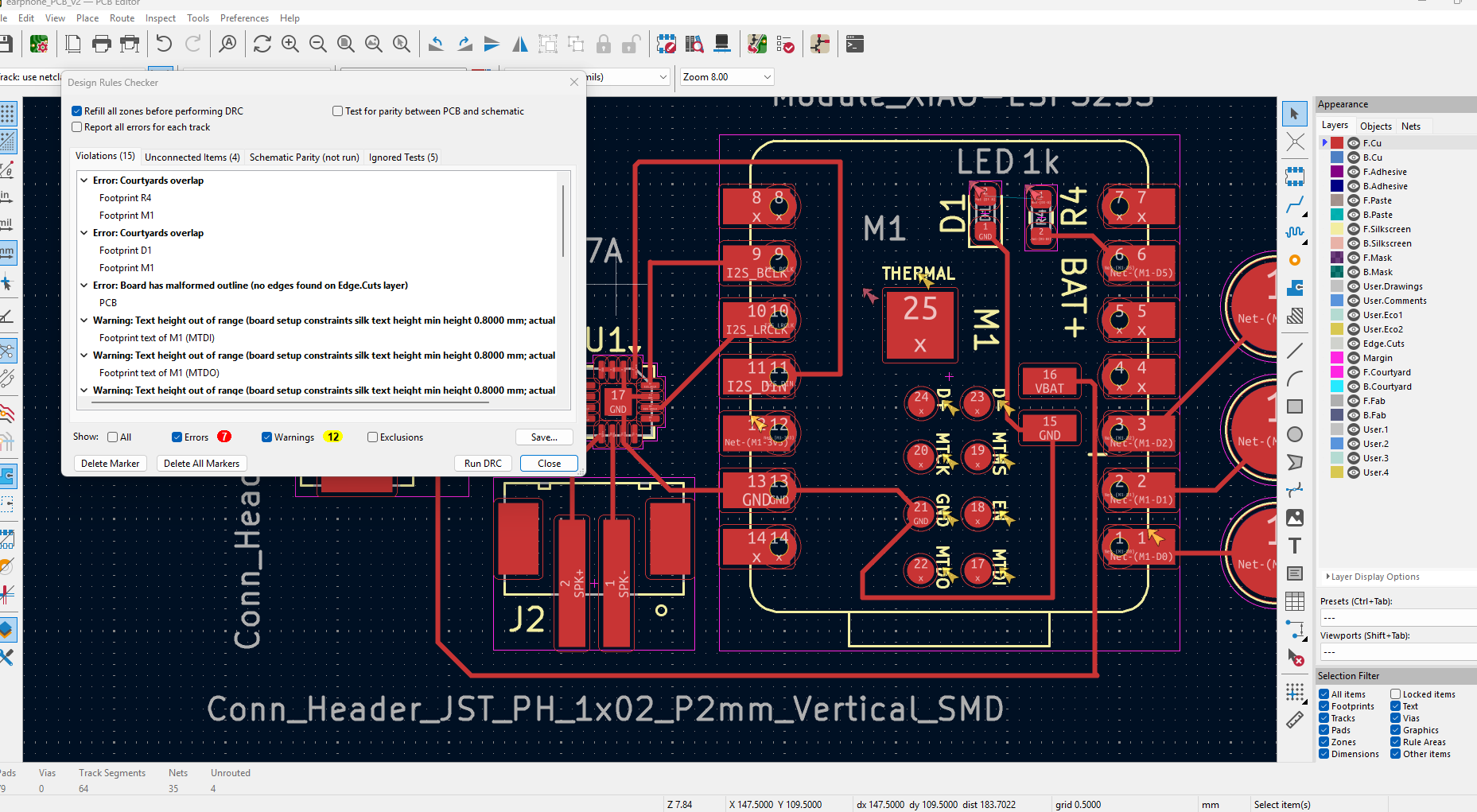Hide the F.Silkscreen layer
1477x812 pixels.
point(1353,229)
